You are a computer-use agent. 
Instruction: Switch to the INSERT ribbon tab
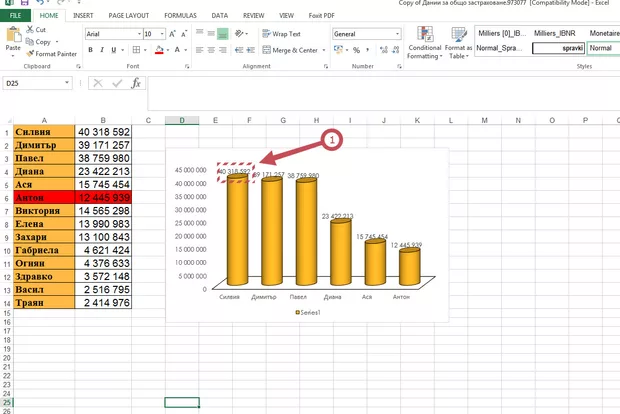(84, 16)
